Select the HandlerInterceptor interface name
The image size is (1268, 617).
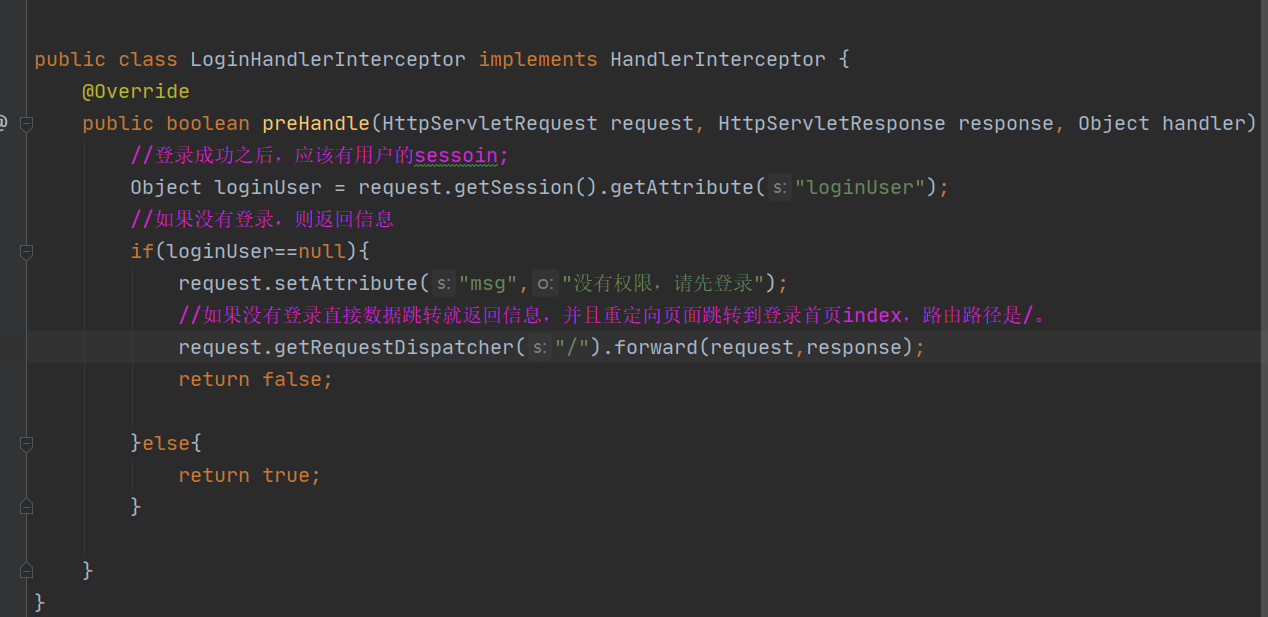pyautogui.click(x=718, y=59)
